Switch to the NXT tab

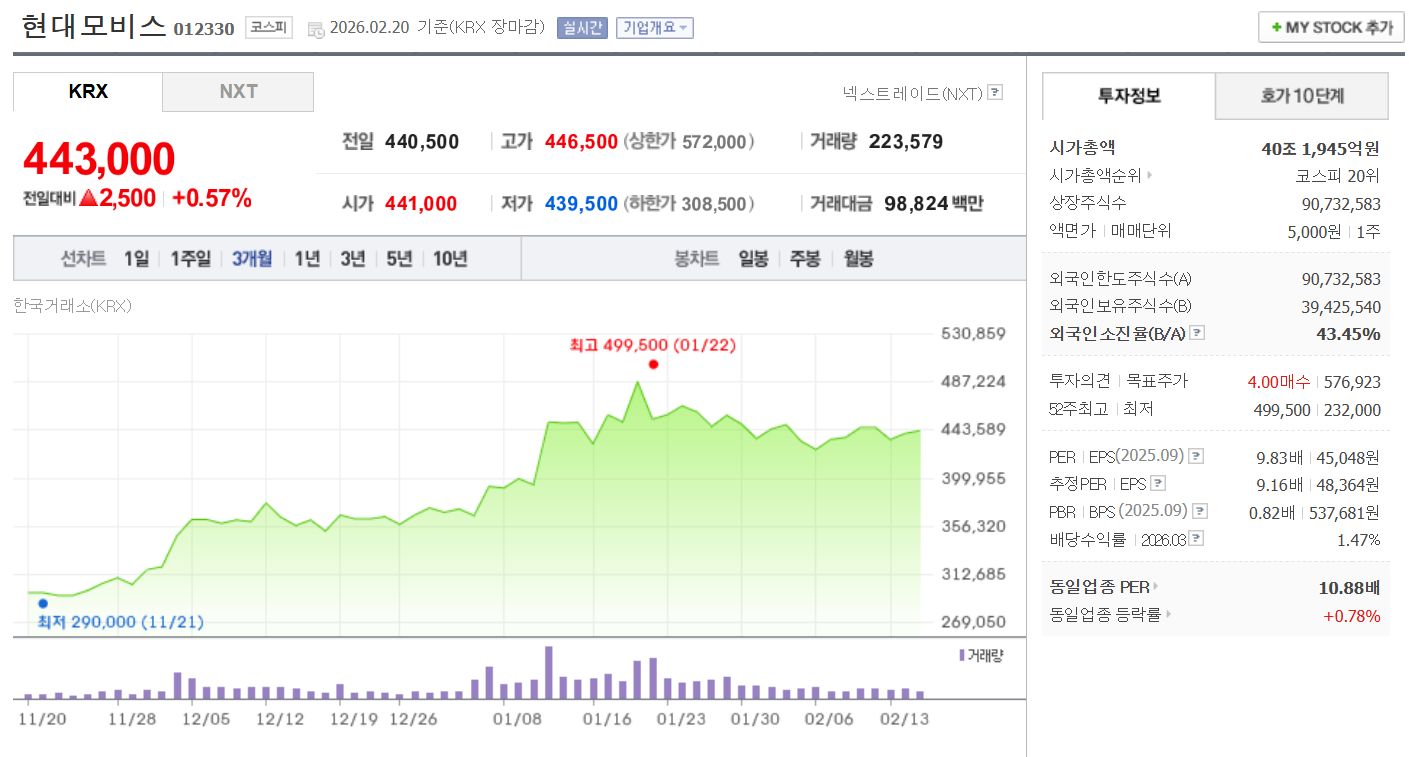[x=238, y=92]
